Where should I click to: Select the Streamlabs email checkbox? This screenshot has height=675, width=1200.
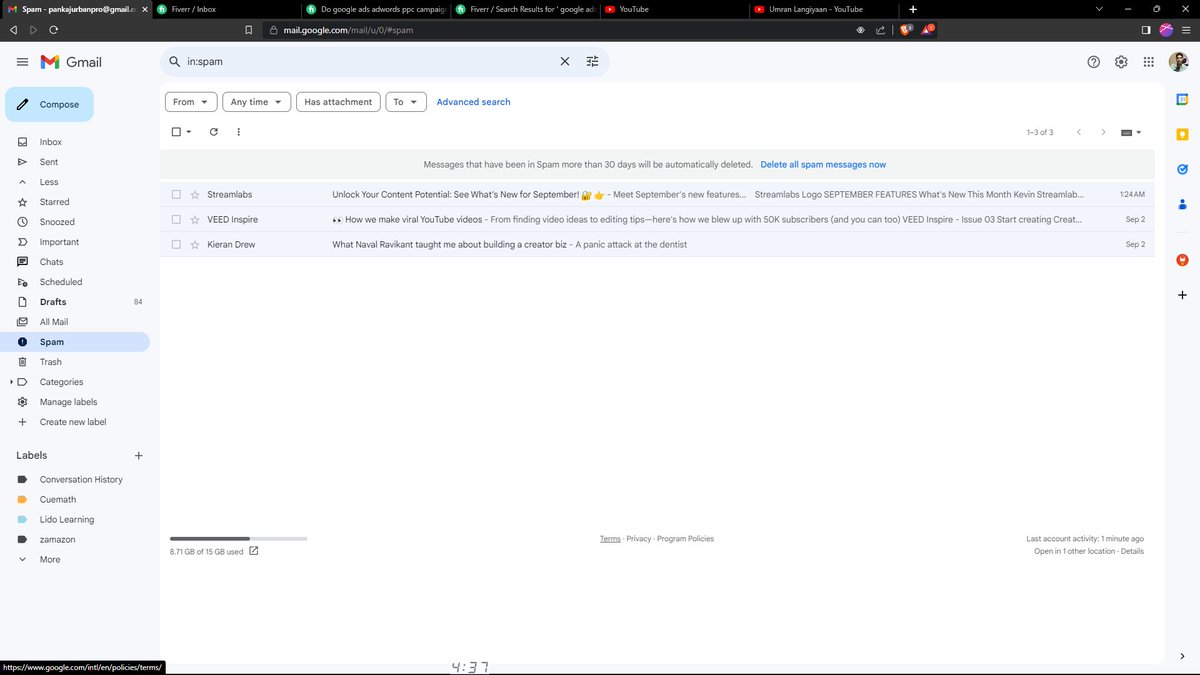[x=176, y=194]
